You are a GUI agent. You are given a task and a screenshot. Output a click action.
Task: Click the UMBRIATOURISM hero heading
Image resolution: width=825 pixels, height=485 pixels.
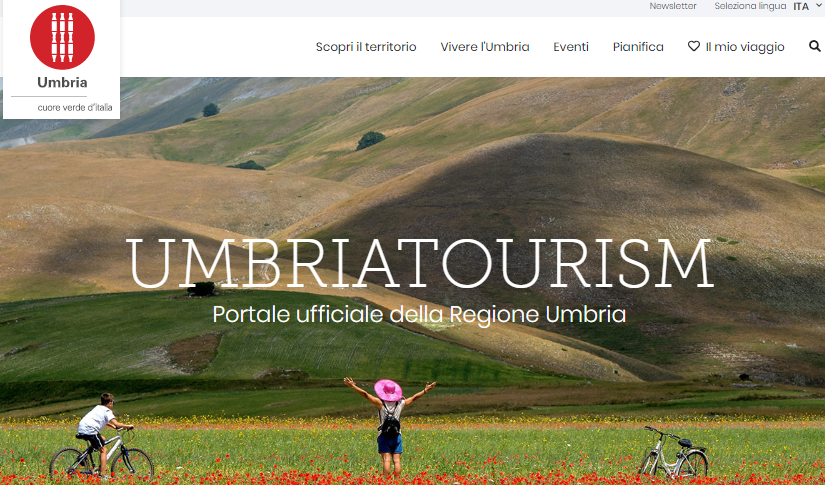(419, 262)
